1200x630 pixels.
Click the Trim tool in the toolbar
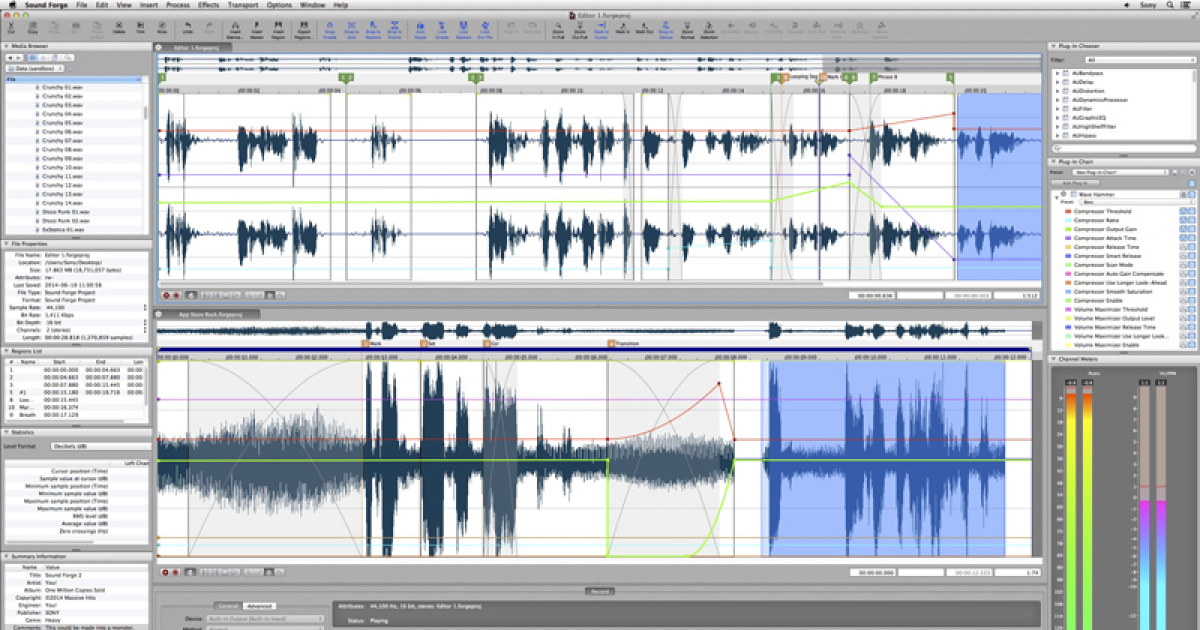point(141,28)
